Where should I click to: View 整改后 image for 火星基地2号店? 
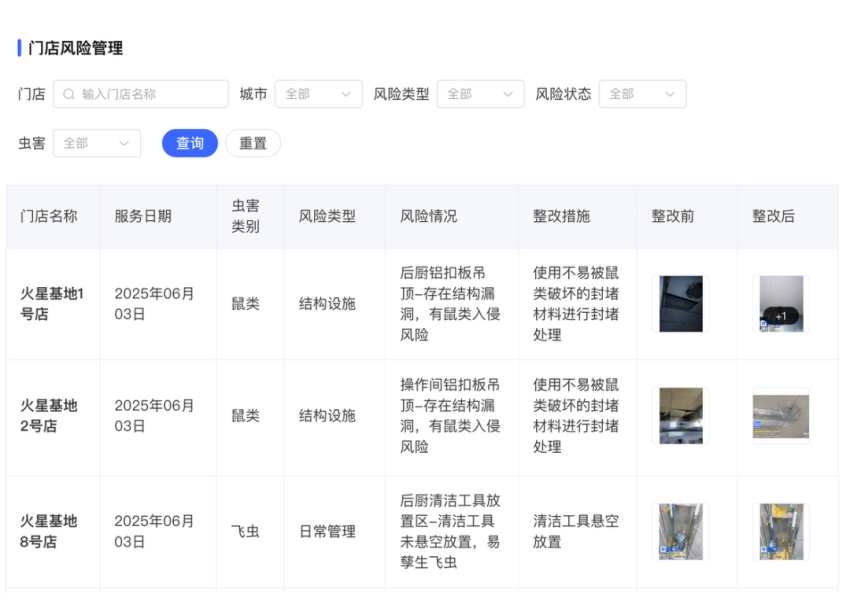tap(781, 416)
